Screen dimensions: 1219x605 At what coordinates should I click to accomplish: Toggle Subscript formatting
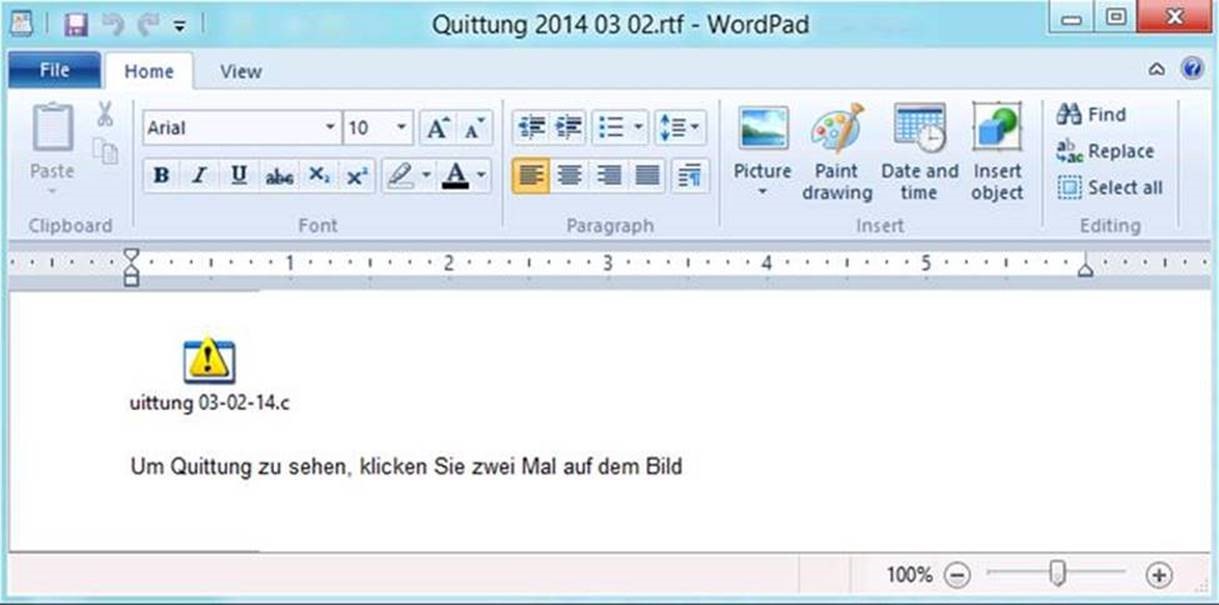tap(318, 176)
